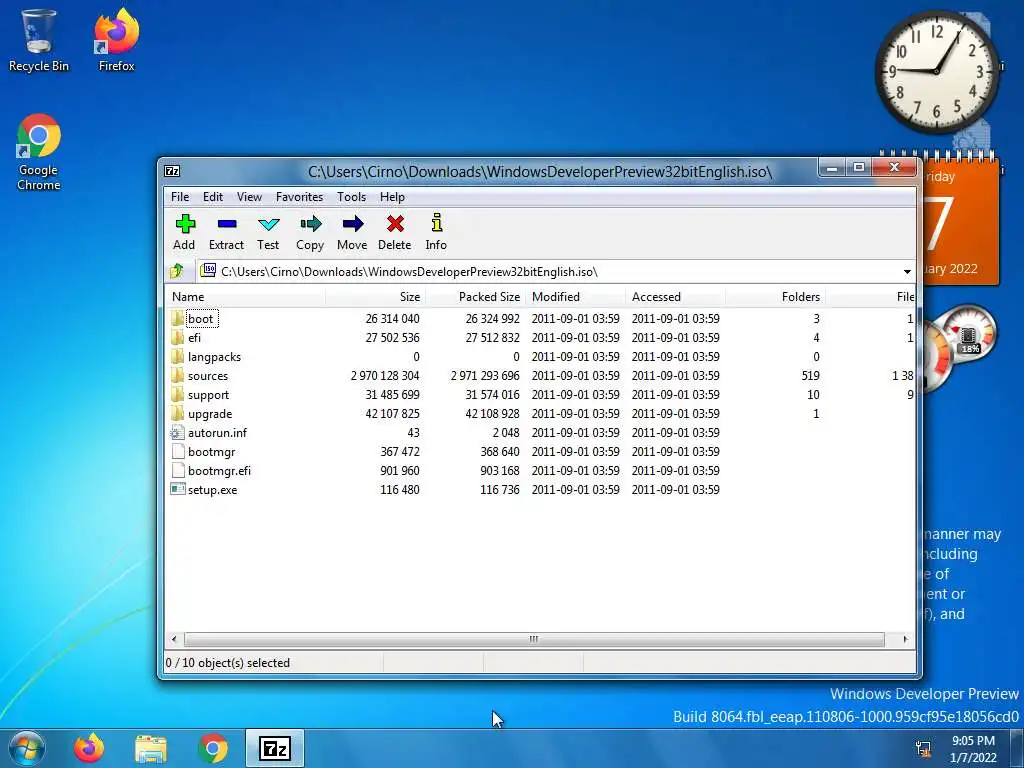Image resolution: width=1024 pixels, height=768 pixels.
Task: Open Chrome from the taskbar
Action: (x=213, y=748)
